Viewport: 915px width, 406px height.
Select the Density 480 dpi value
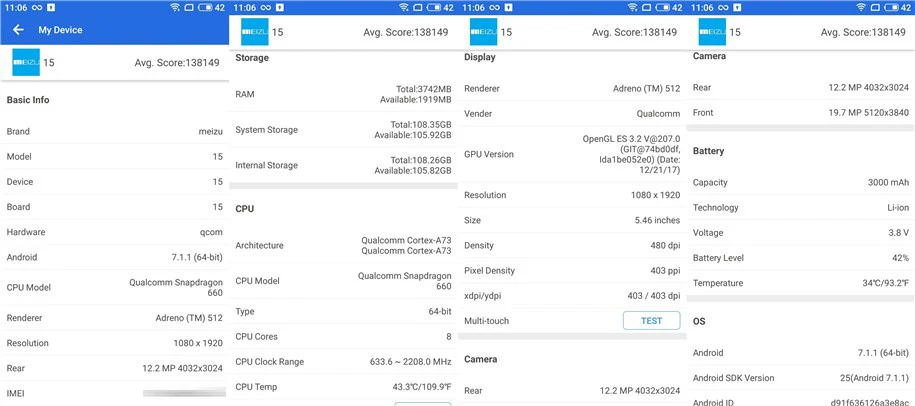point(665,246)
